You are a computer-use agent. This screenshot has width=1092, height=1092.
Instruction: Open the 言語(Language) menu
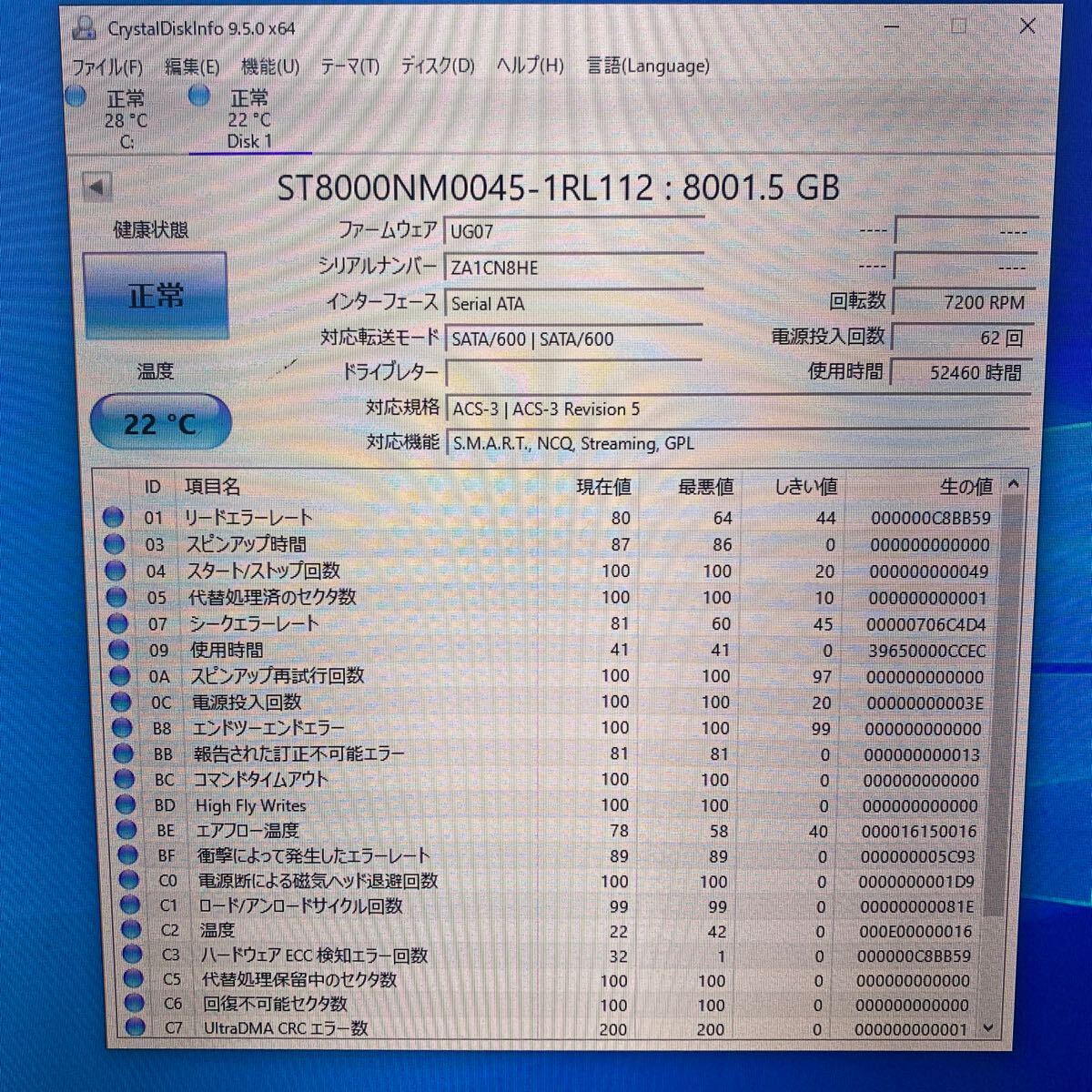[647, 66]
